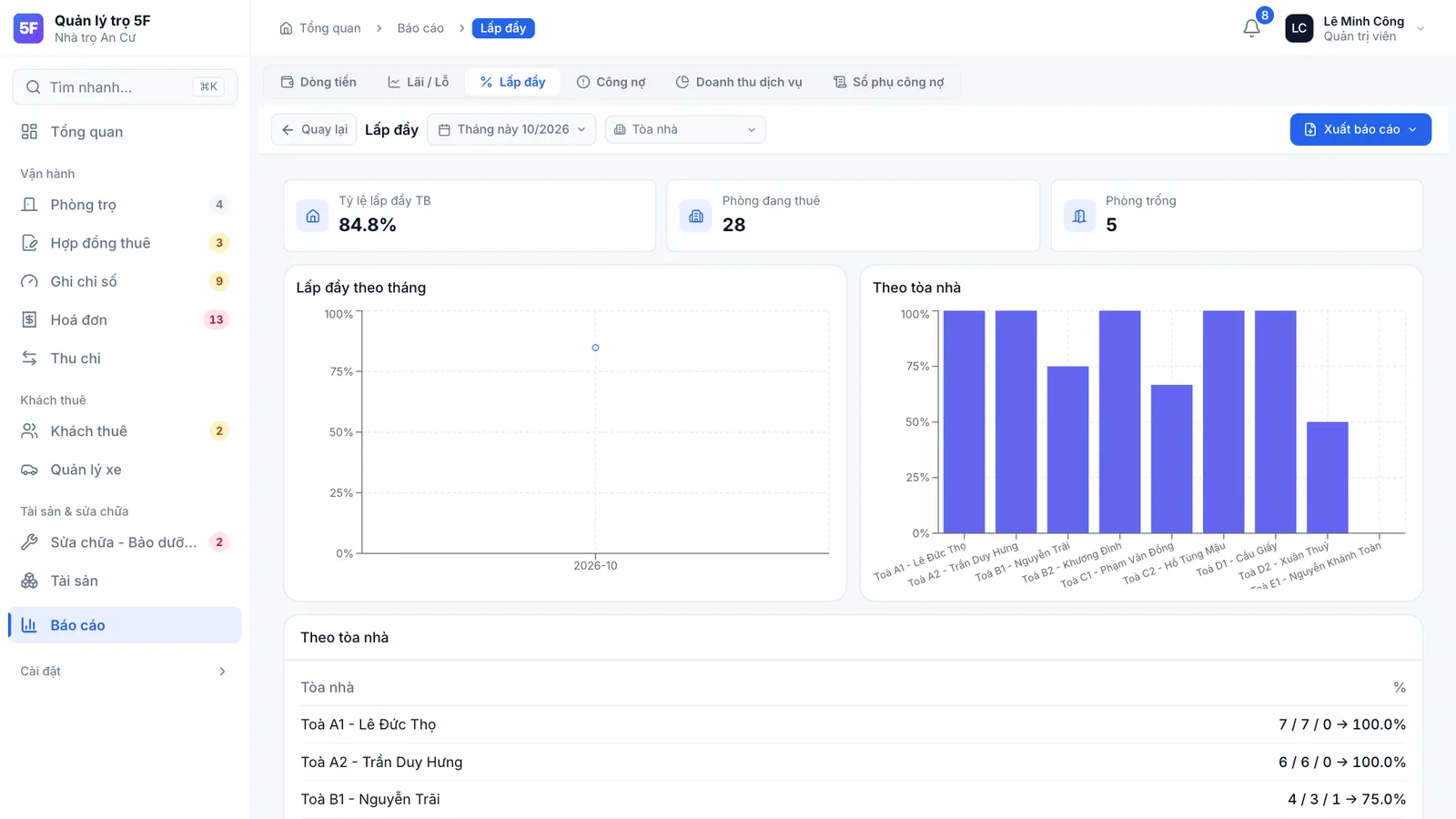Click the 5F app logo
The width and height of the screenshot is (1456, 819).
(28, 28)
